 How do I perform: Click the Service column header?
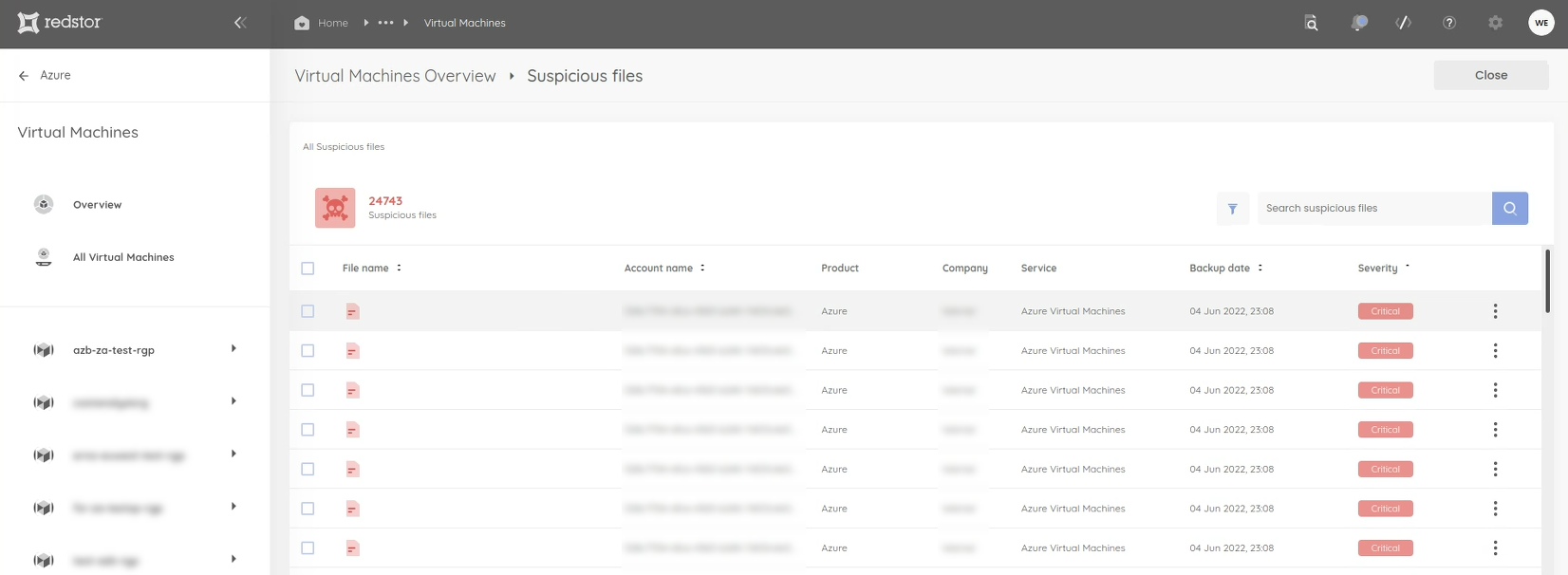point(1038,269)
